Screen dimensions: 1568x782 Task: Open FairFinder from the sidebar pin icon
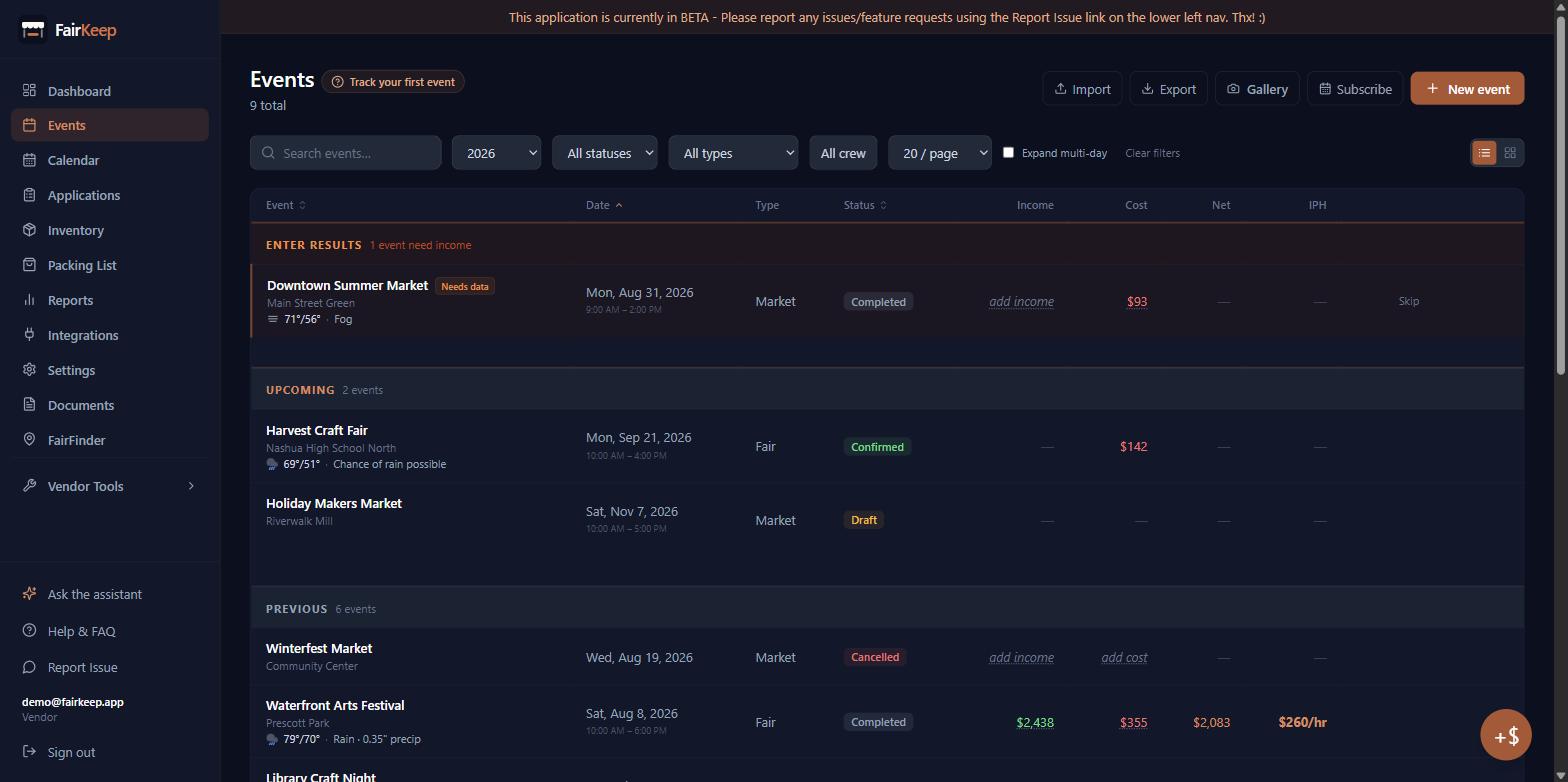point(29,440)
